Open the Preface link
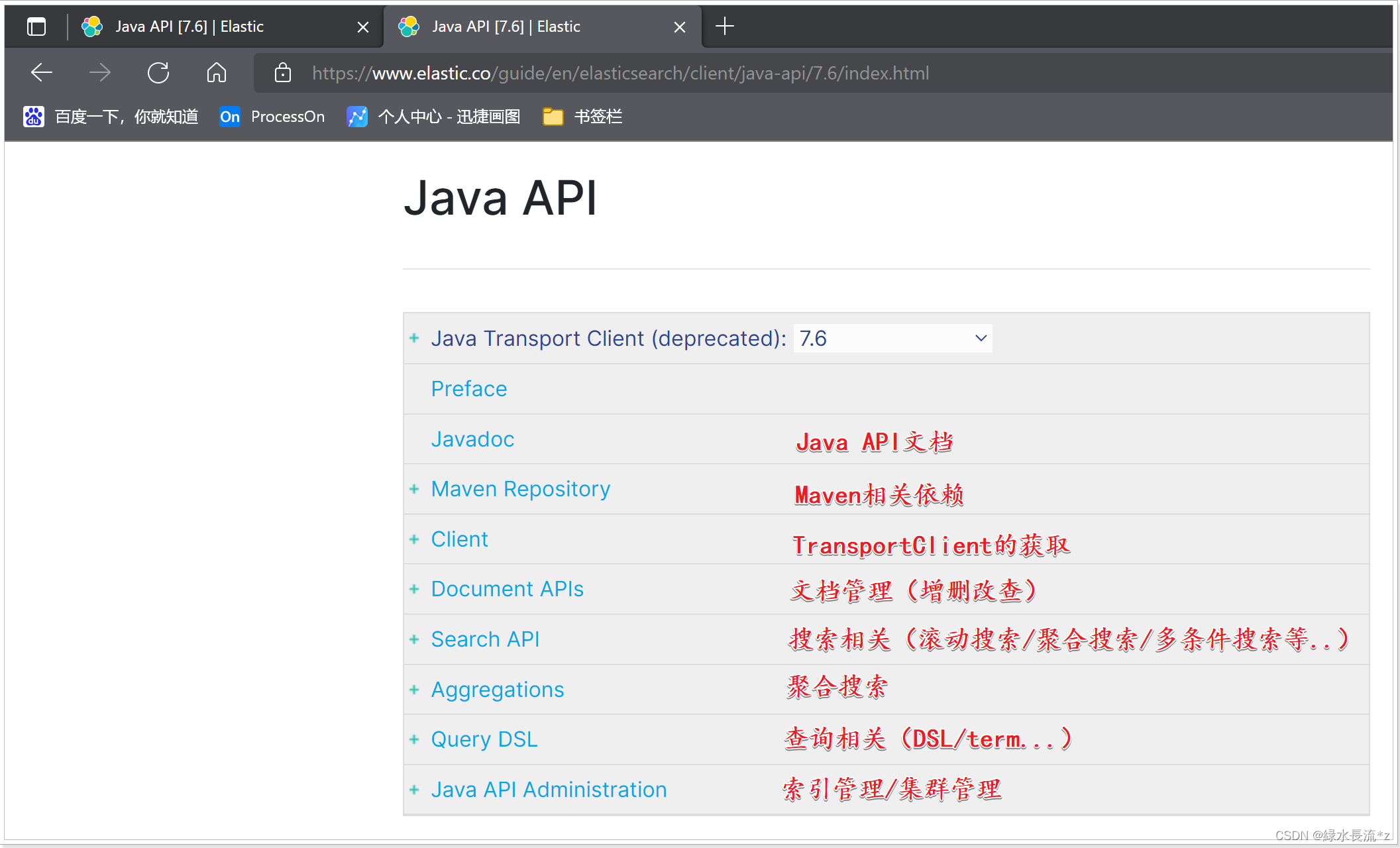Viewport: 1400px width, 848px height. (469, 389)
